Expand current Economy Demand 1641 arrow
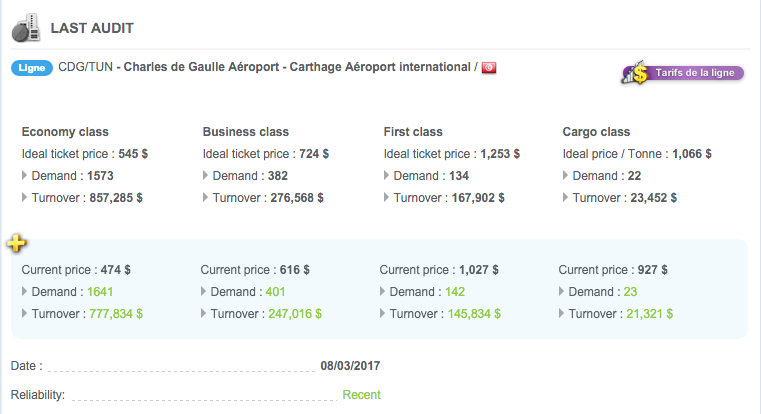 click(x=24, y=291)
